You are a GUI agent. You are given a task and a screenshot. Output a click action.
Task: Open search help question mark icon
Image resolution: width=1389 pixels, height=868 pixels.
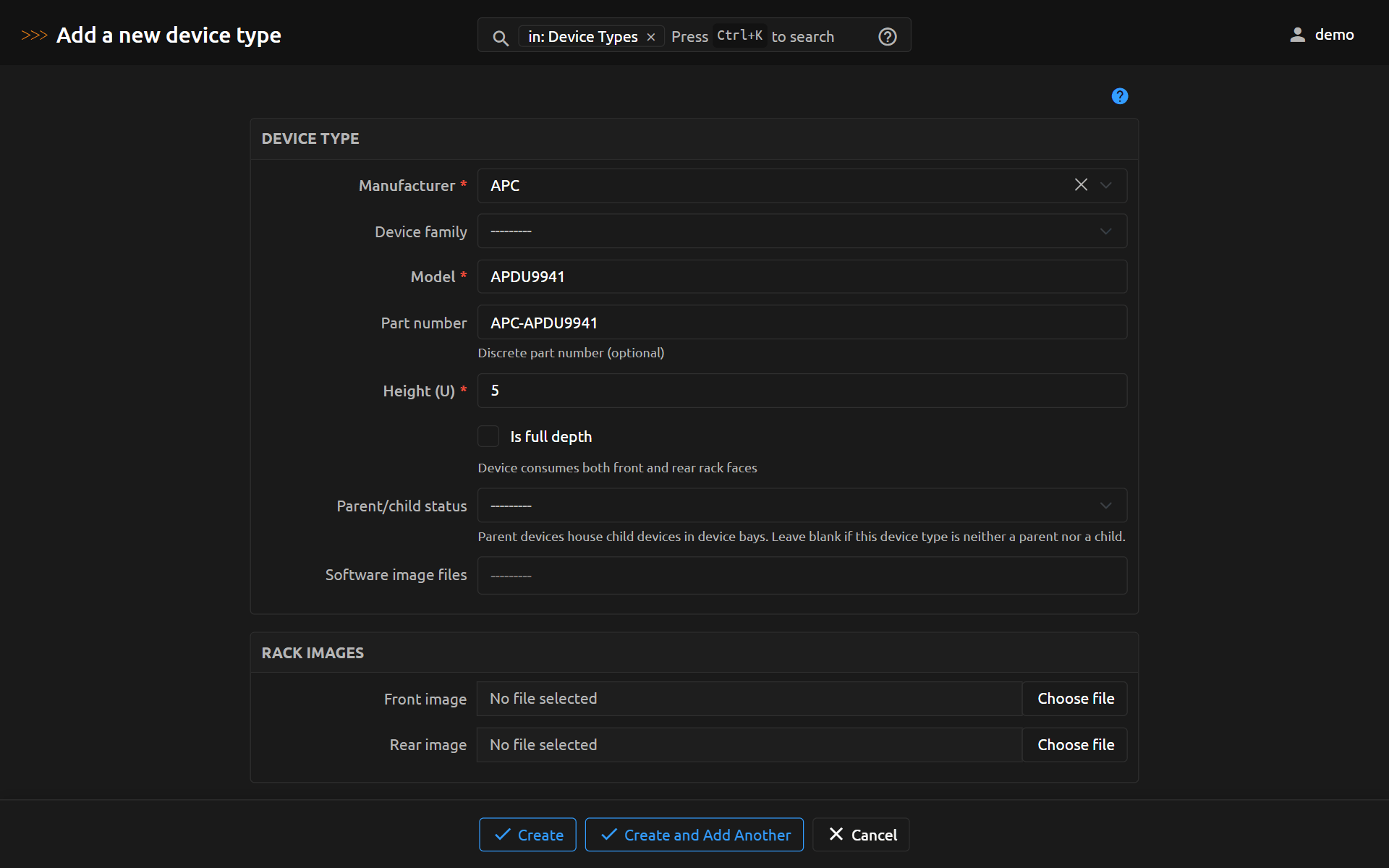[887, 37]
